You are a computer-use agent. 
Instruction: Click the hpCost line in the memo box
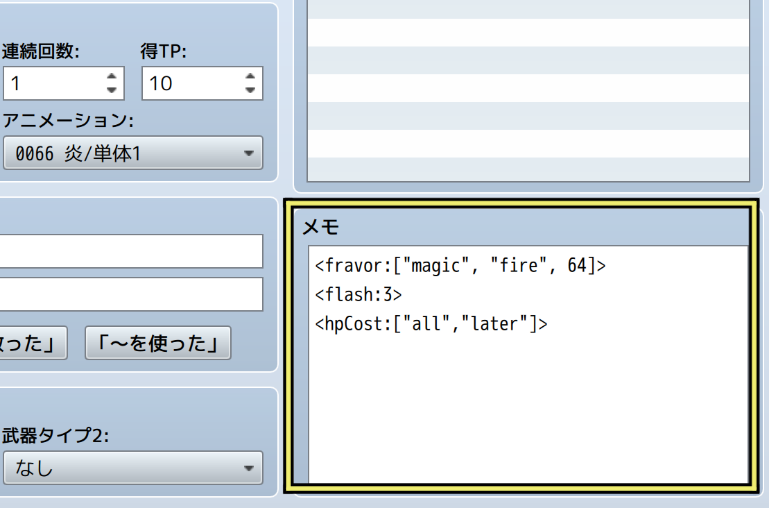pos(431,324)
